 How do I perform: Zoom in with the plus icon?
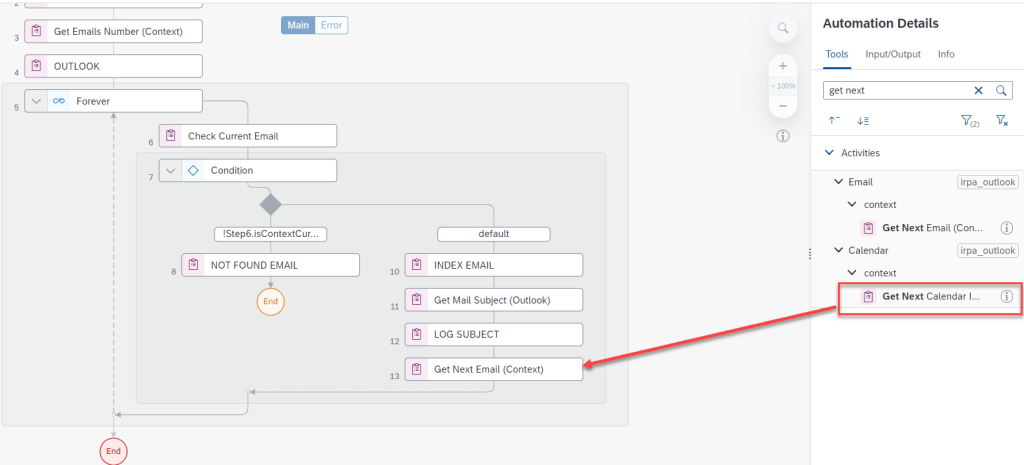tap(783, 66)
